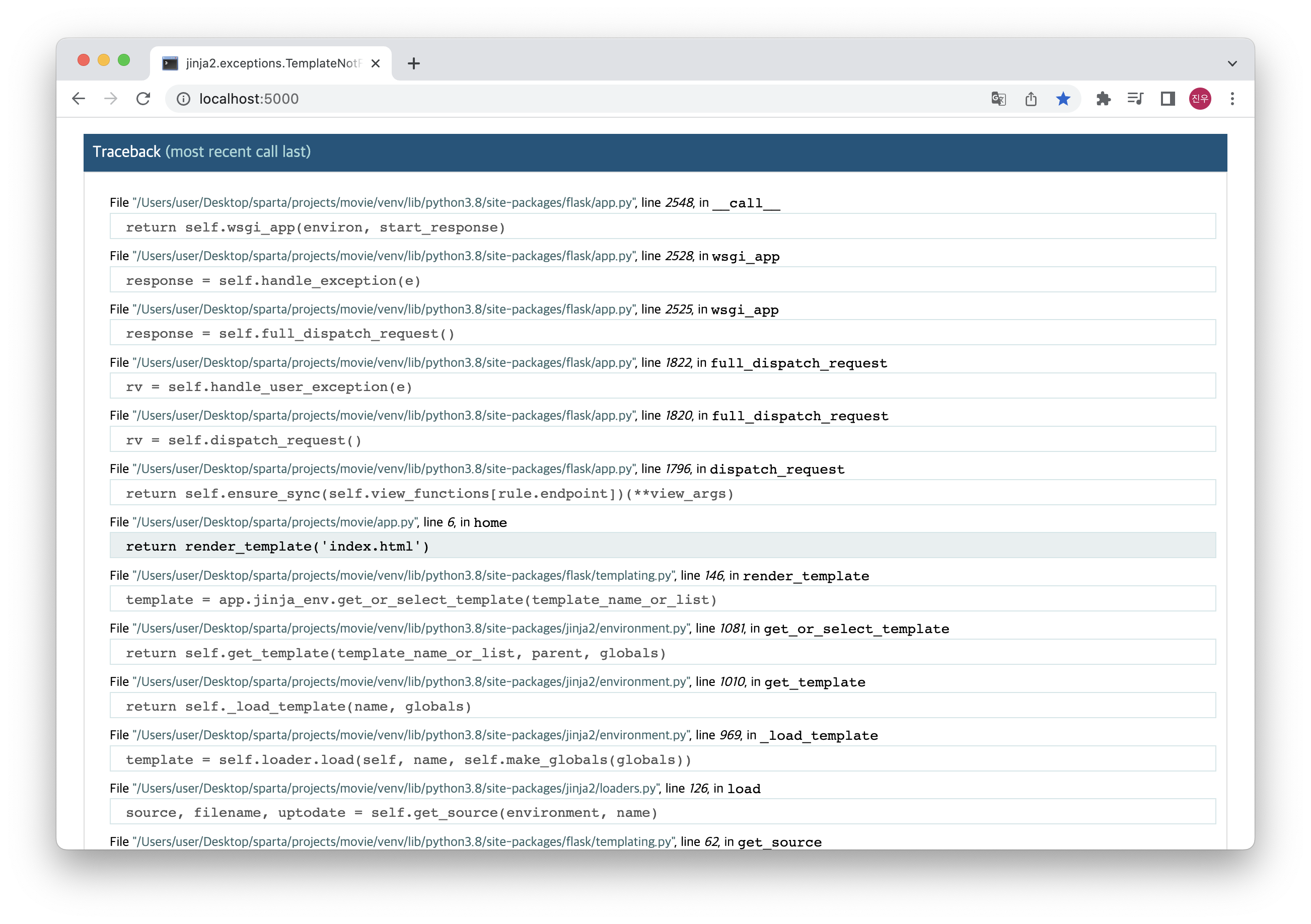Expand the self.full_dispatch_request() frame
The width and height of the screenshot is (1311, 924).
click(x=663, y=333)
